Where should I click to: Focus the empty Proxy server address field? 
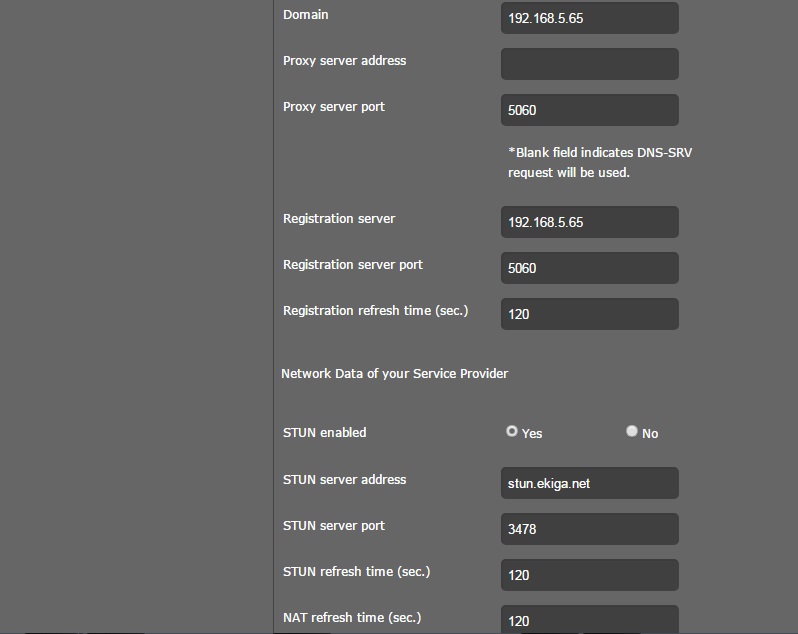[589, 64]
